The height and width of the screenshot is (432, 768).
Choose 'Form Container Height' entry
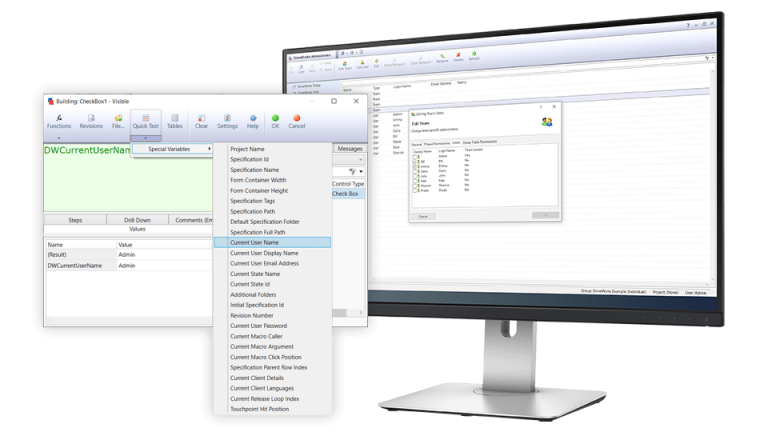[259, 191]
